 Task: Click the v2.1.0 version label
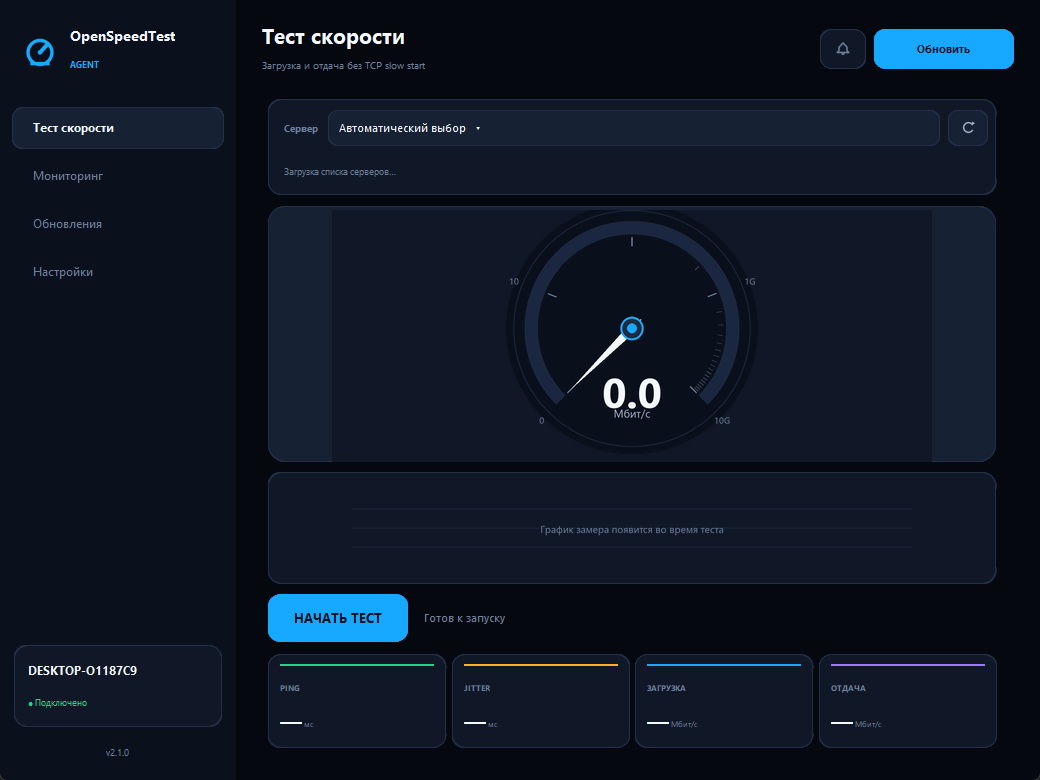pos(117,753)
